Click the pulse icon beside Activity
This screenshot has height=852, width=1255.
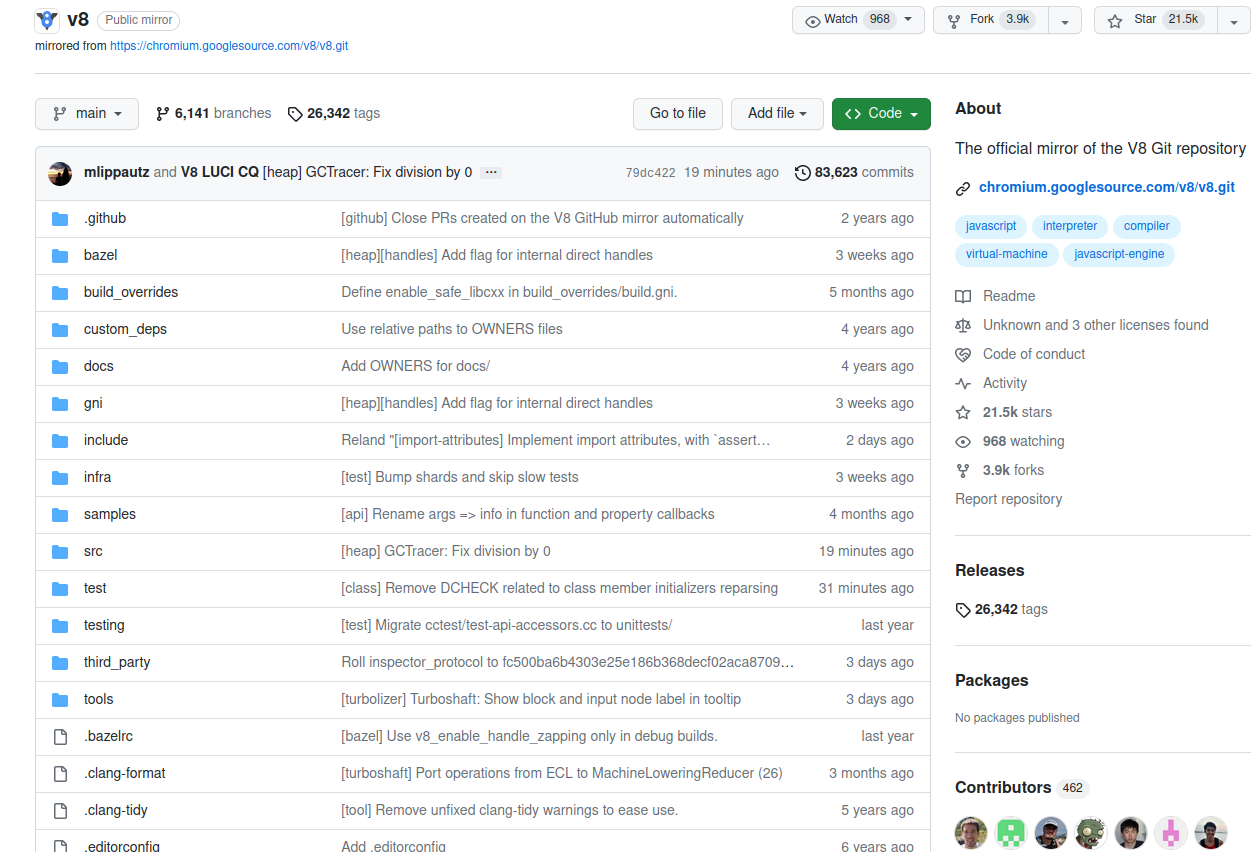(963, 384)
